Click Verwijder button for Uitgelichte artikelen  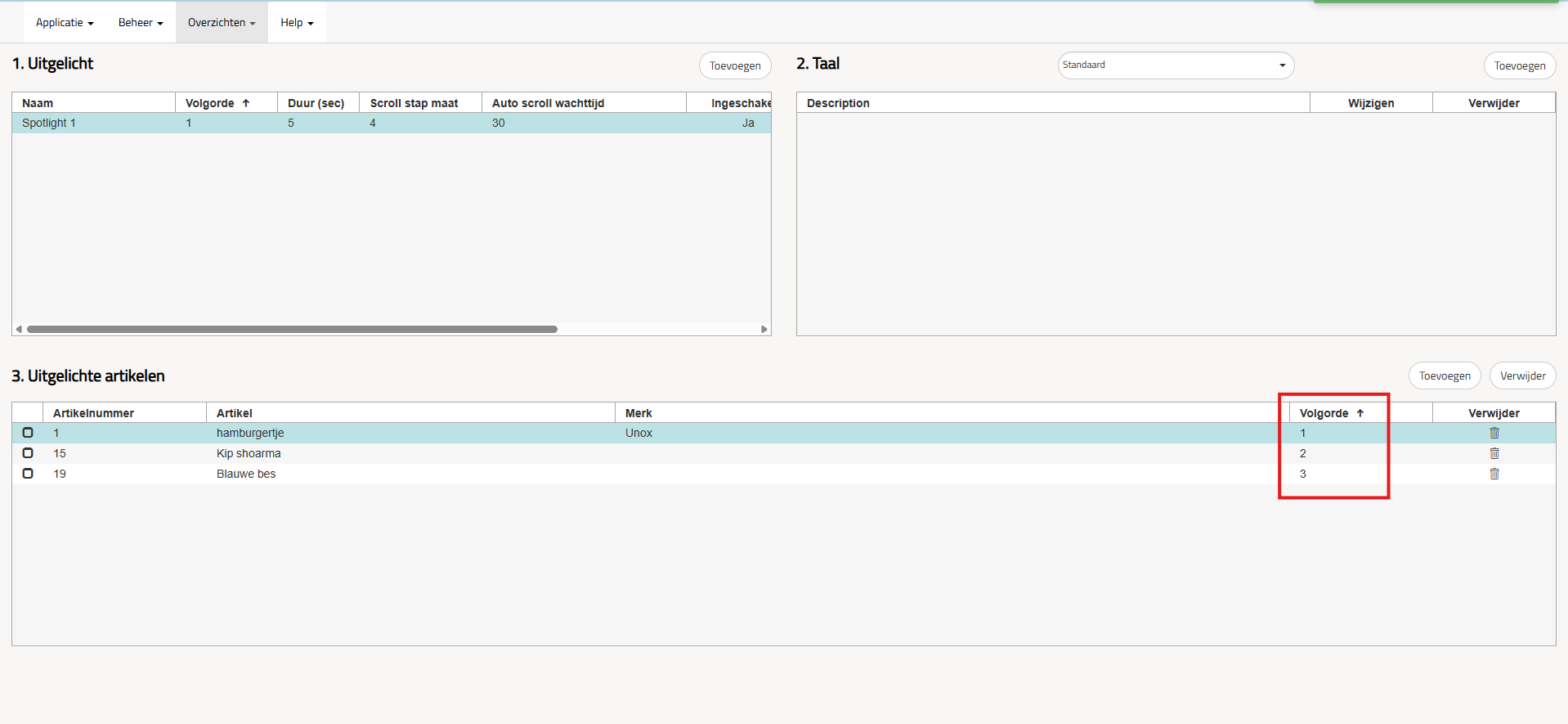(x=1523, y=375)
